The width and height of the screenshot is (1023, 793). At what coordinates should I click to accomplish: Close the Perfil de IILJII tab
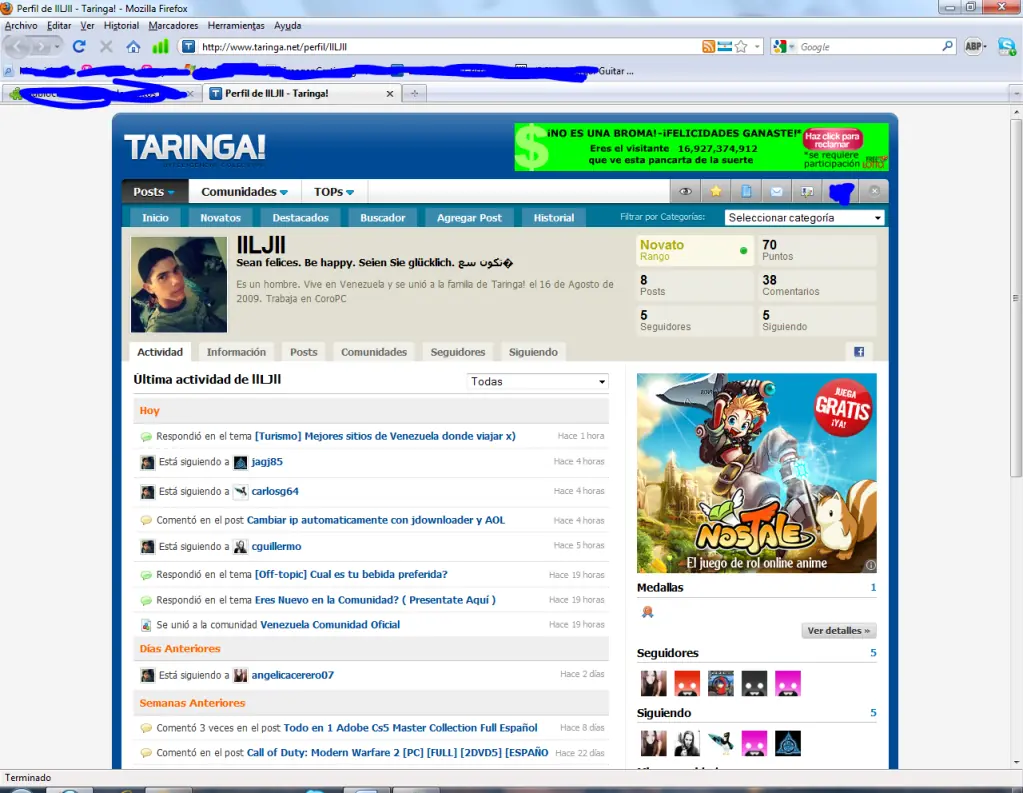click(x=389, y=93)
